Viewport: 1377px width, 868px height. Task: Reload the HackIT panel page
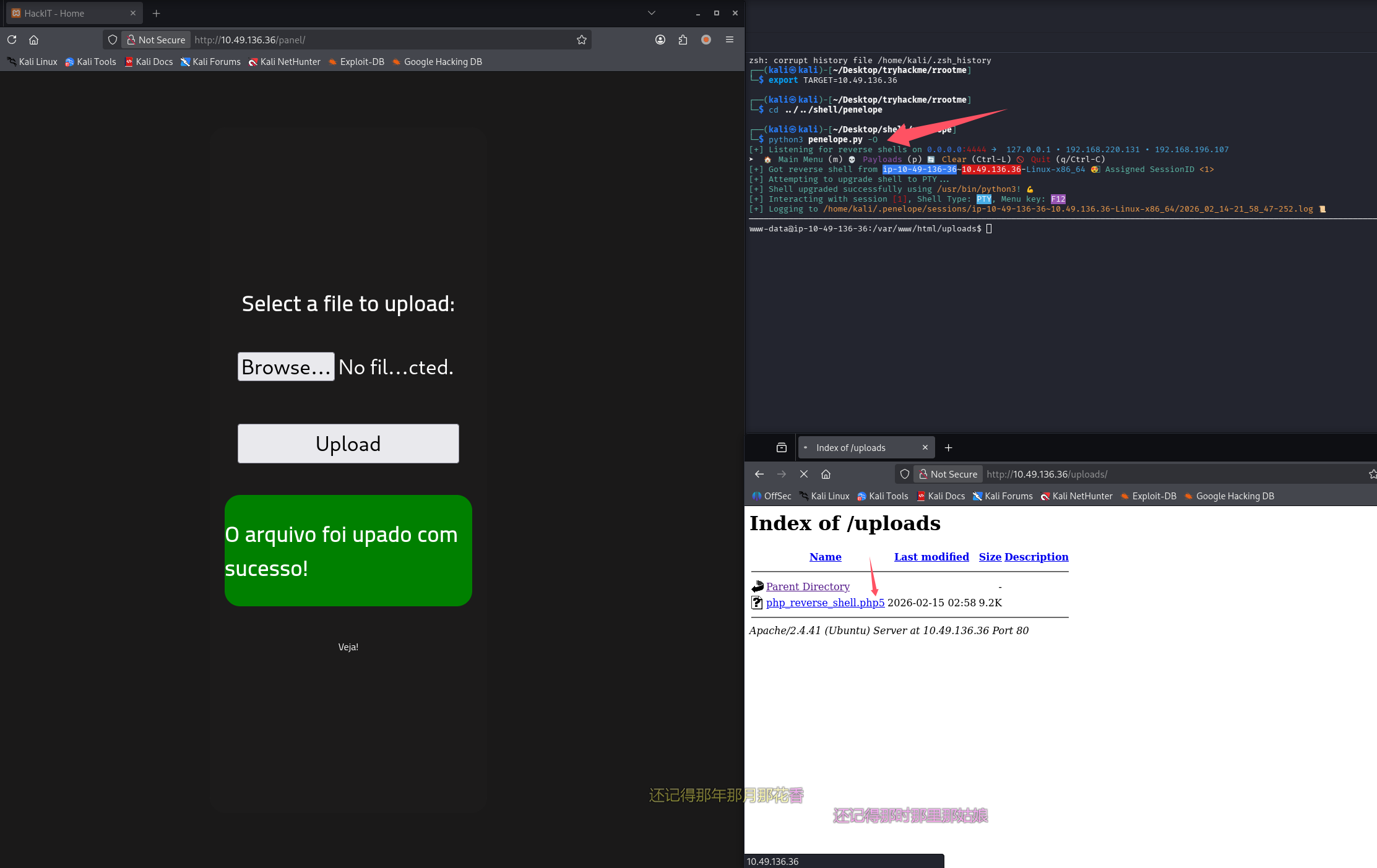[12, 40]
